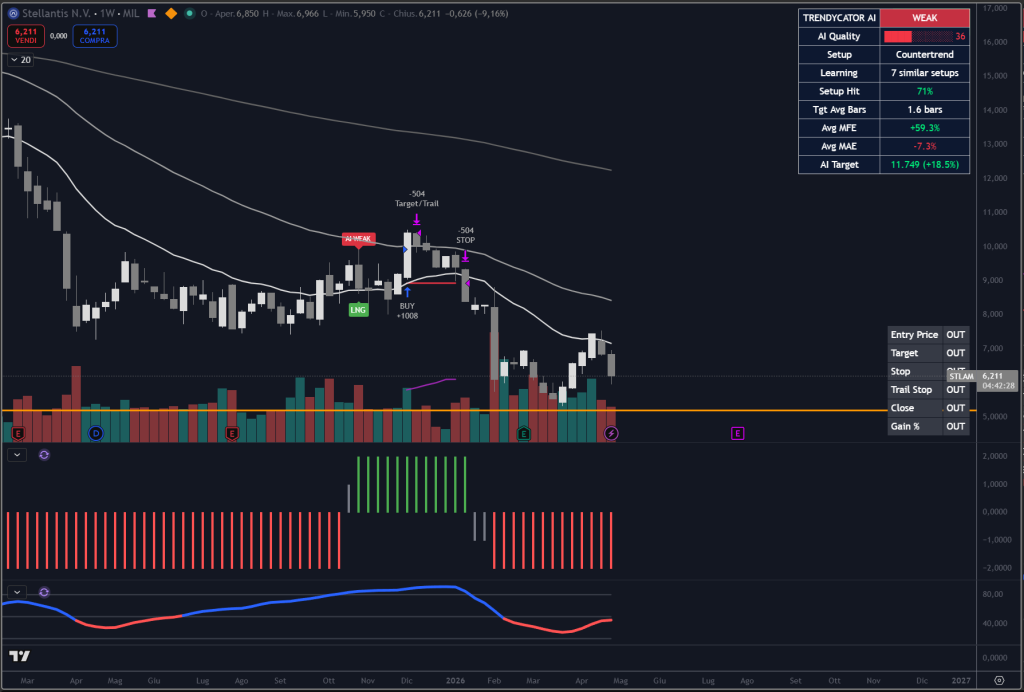Click the refresh icon in the oscillator pane
Viewport: 1024px width, 692px height.
(x=44, y=592)
